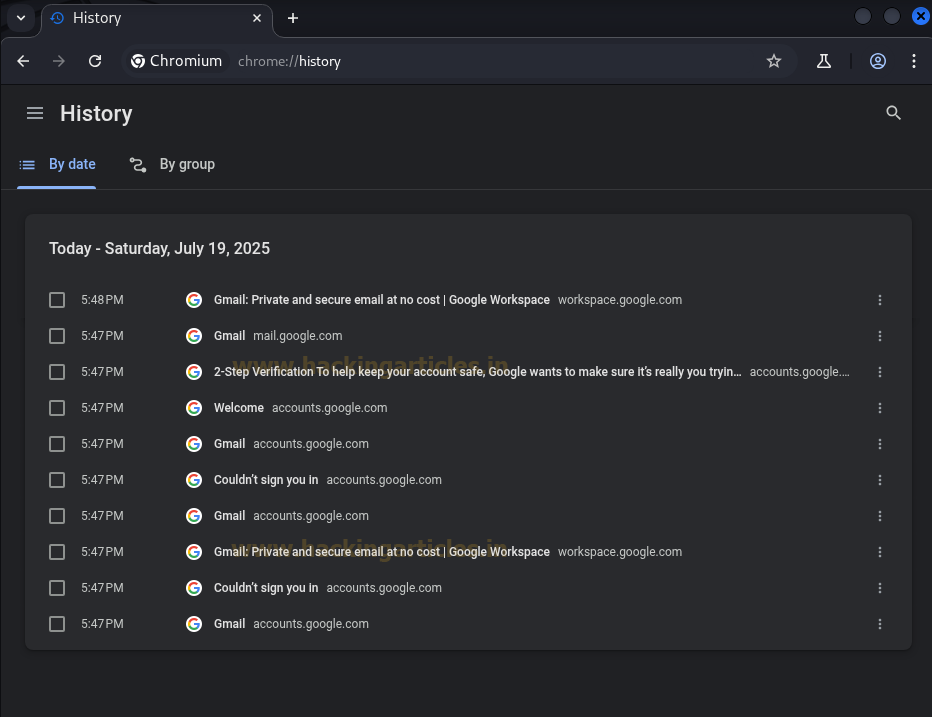
Task: Click the Google favicon beside 2-Step Verification
Action: point(194,372)
